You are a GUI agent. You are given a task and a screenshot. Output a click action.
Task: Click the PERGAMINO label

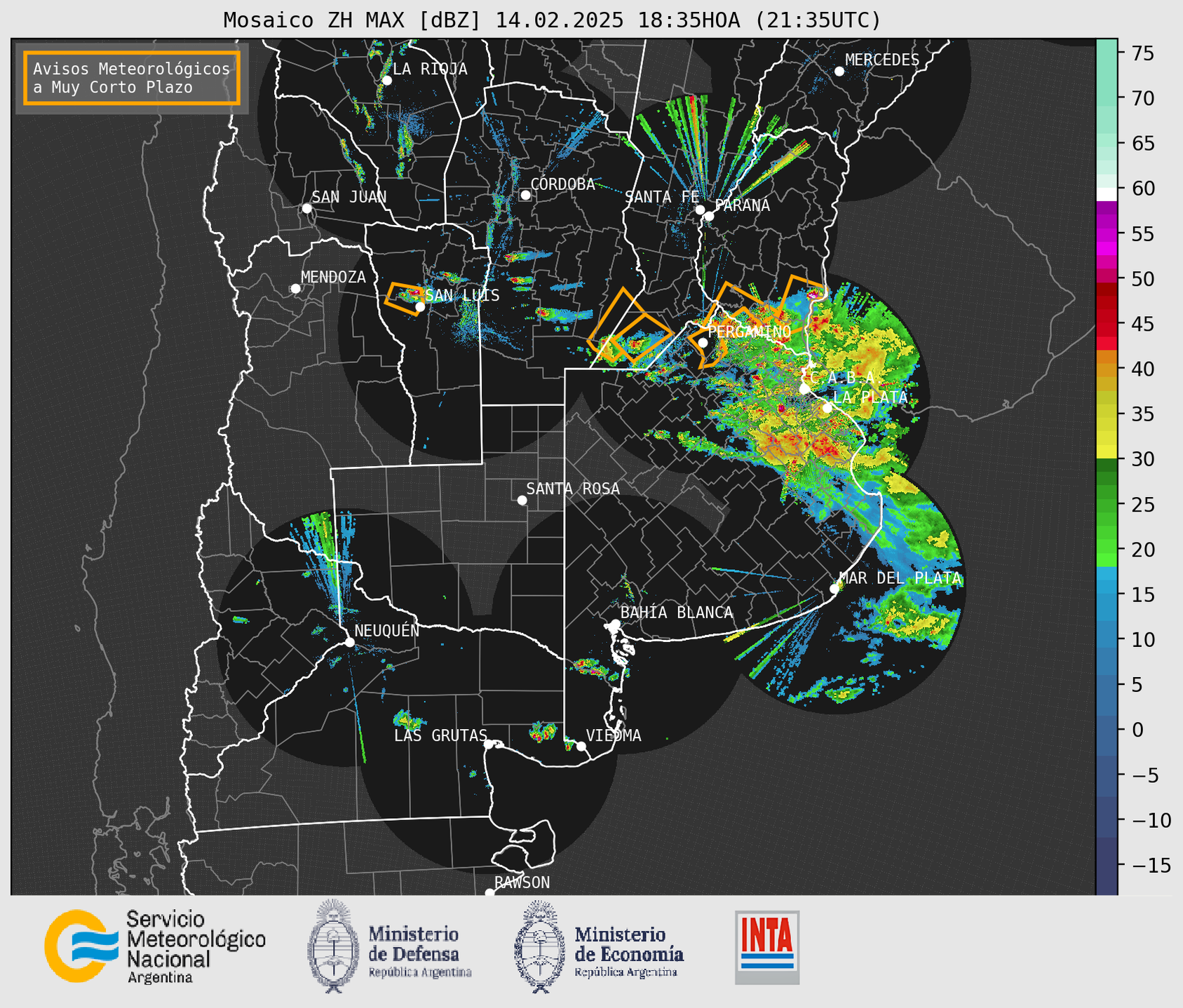click(x=750, y=332)
